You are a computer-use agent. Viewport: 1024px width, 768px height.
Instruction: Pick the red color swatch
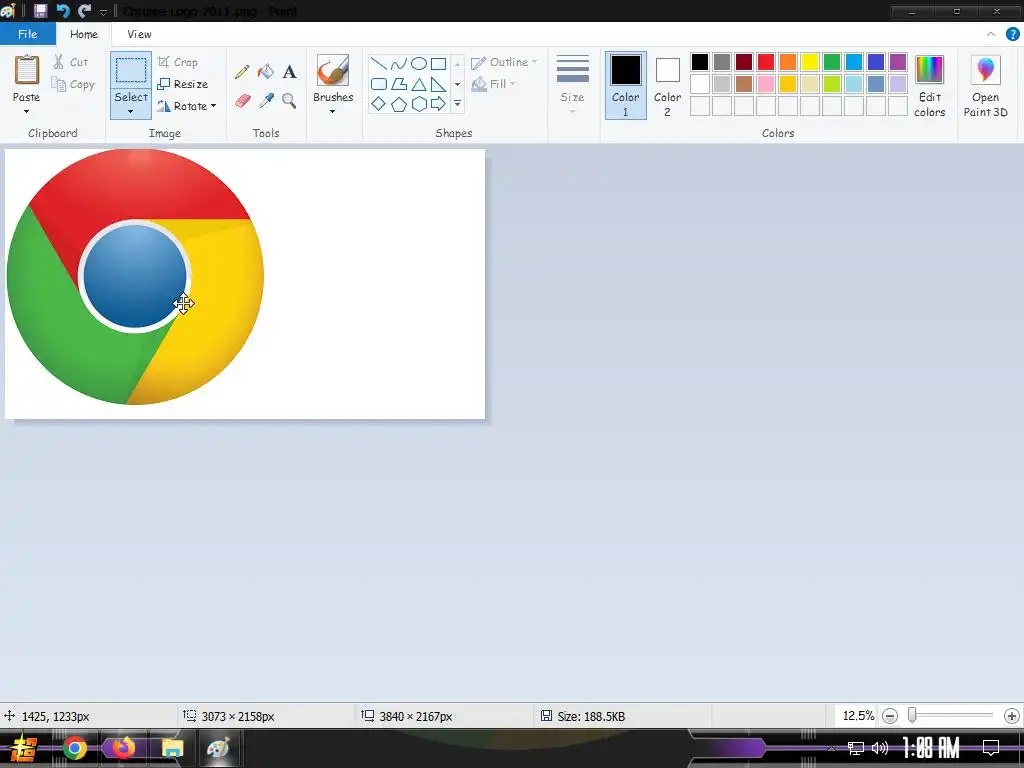(765, 62)
